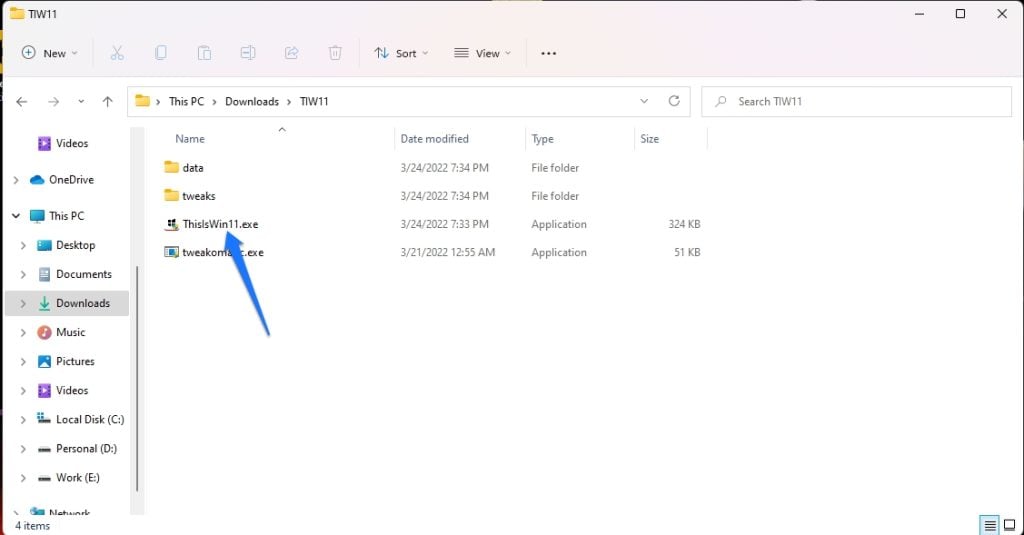Click the This PC monitor icon
Screen dimensions: 1024x535
click(37, 216)
